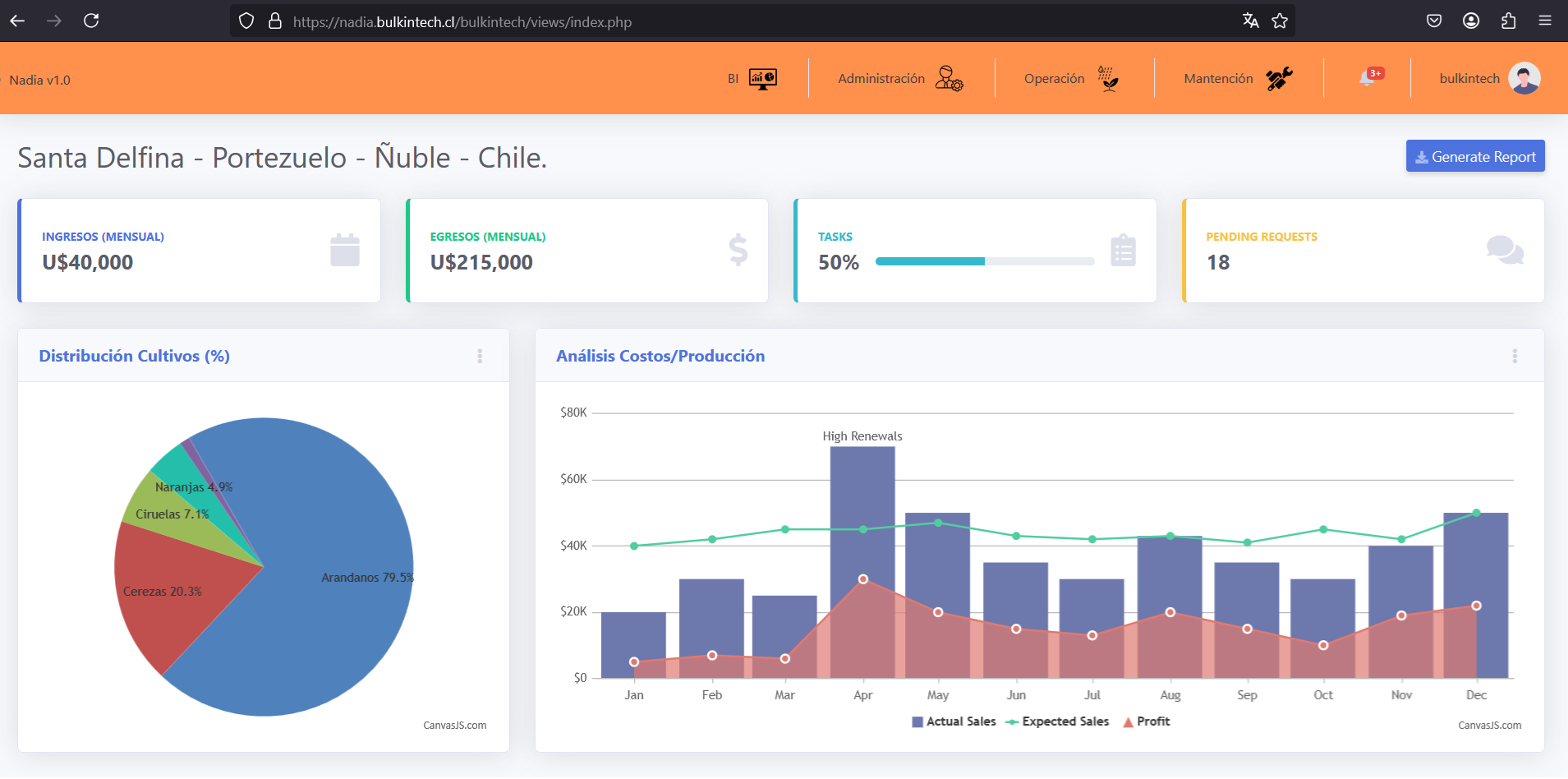Open the Operación menu
The height and width of the screenshot is (779, 1568).
point(1054,79)
